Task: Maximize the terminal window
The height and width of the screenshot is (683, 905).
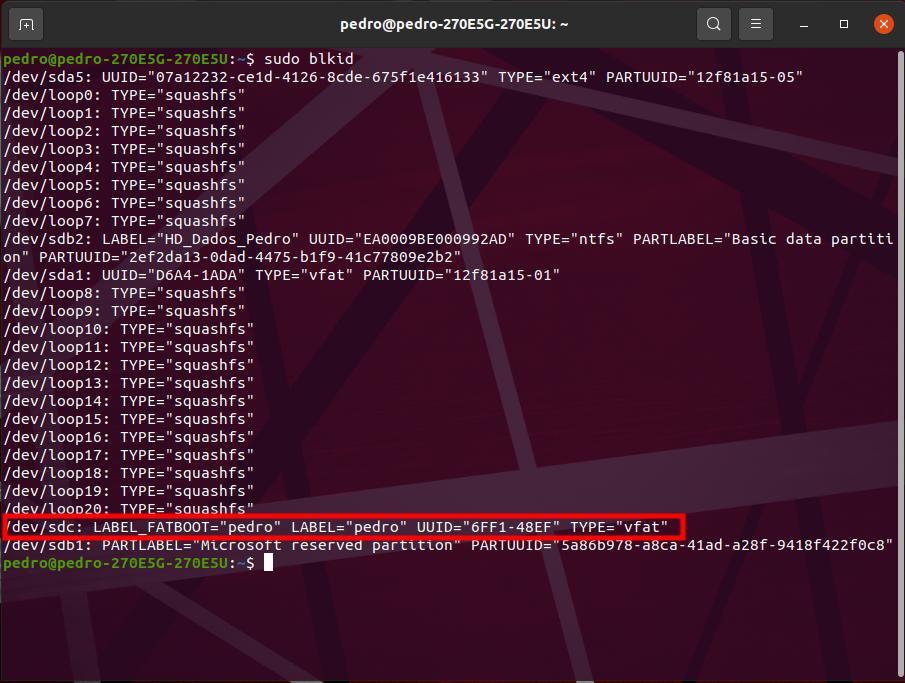Action: (x=843, y=24)
